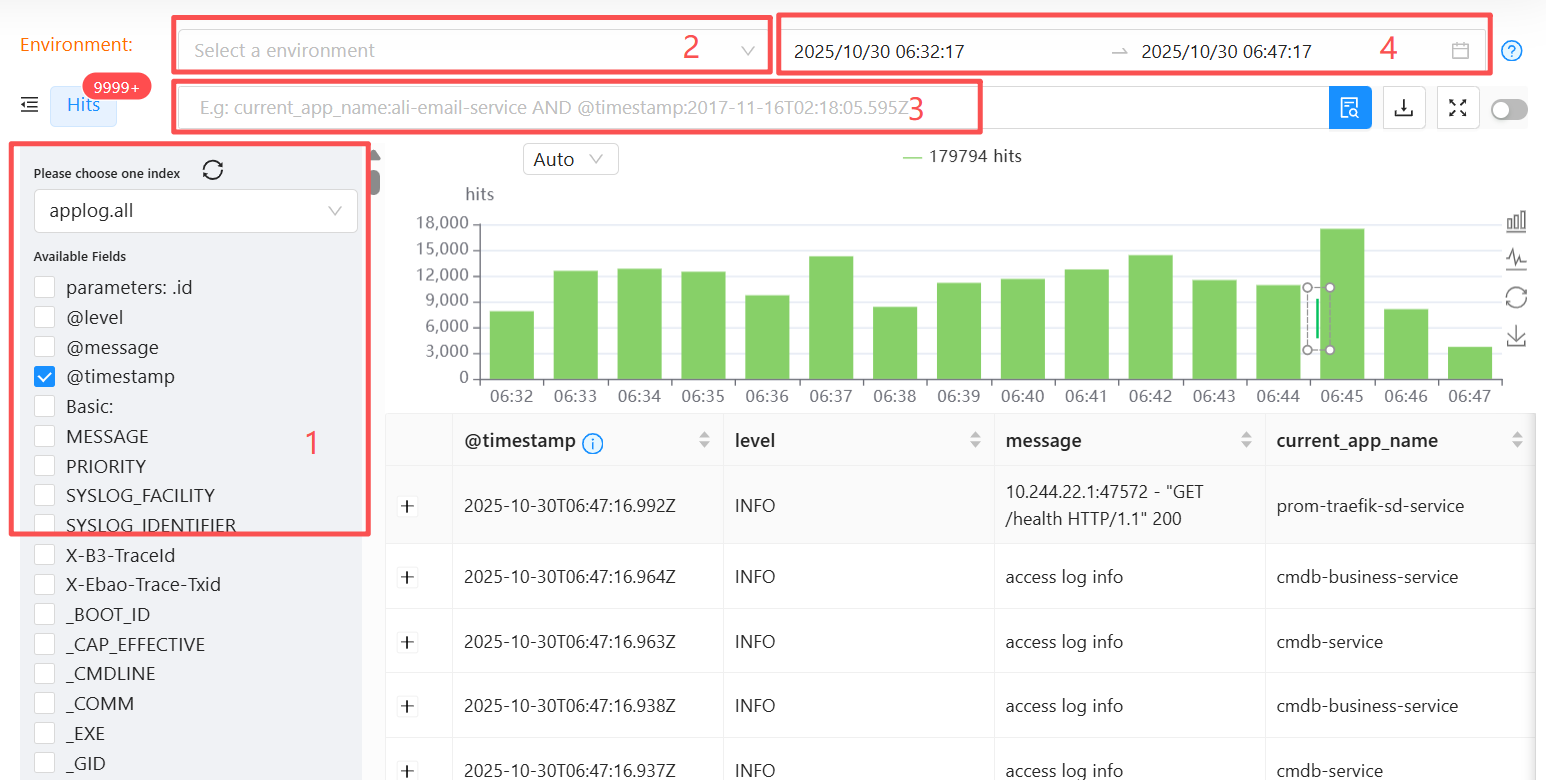Sort the @timestamp column
1546x780 pixels.
(x=704, y=440)
